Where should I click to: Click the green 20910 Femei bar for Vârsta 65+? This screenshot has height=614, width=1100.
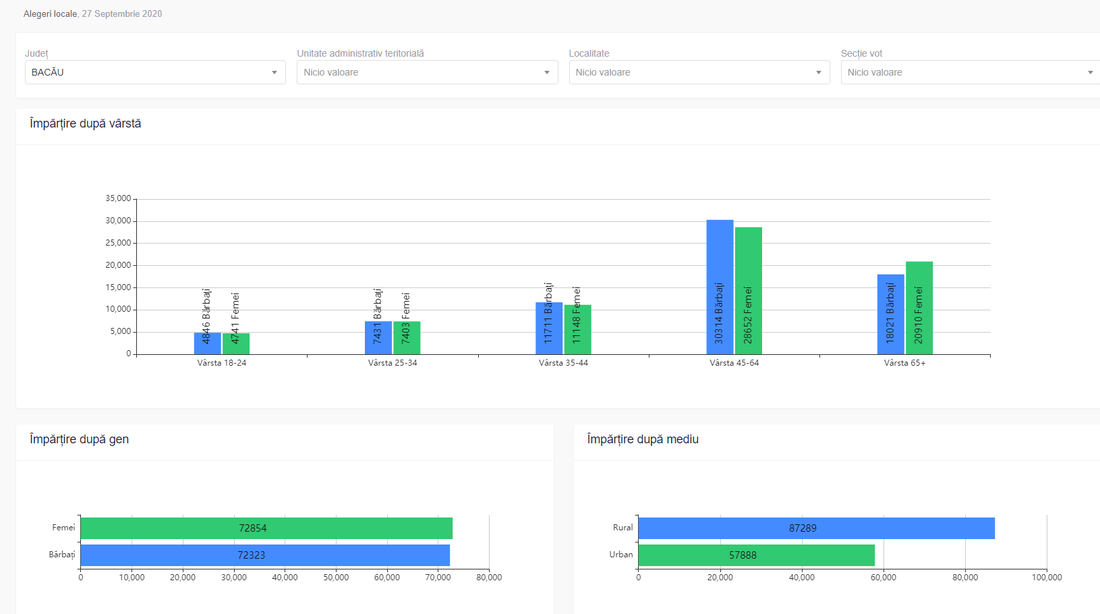coord(919,308)
